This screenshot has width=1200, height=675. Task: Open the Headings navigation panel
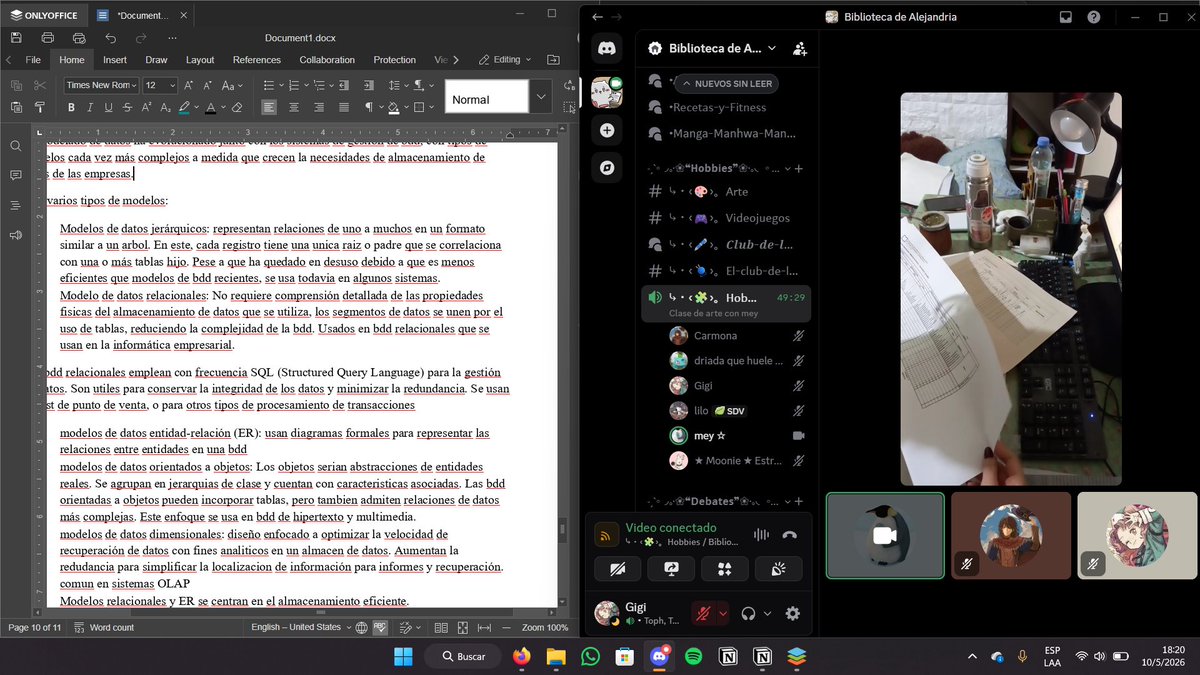tap(15, 205)
